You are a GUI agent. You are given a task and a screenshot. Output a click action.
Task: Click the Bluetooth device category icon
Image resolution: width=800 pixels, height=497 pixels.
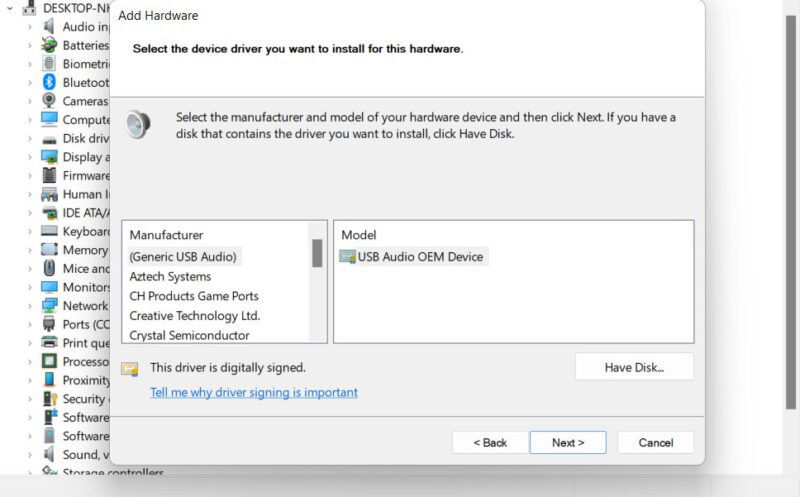tap(49, 82)
